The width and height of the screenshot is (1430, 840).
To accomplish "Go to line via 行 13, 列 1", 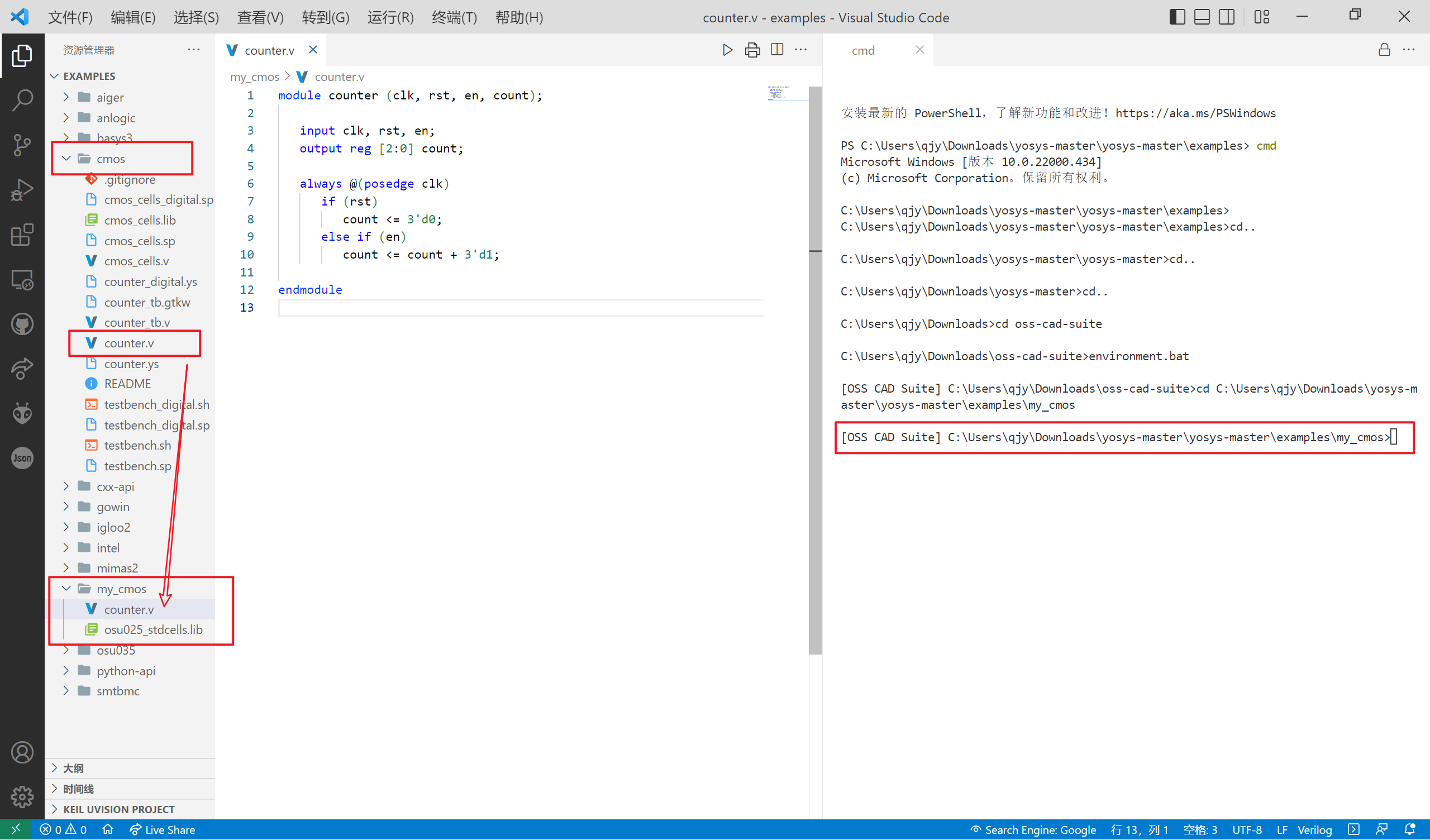I will (1140, 830).
